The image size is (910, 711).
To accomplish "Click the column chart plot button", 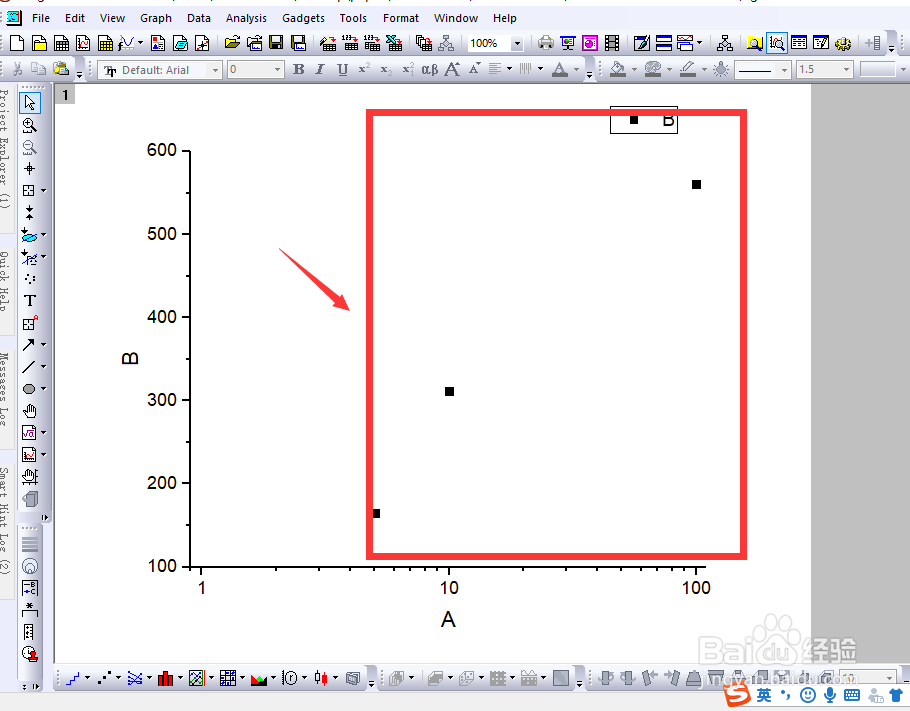I will pyautogui.click(x=165, y=677).
